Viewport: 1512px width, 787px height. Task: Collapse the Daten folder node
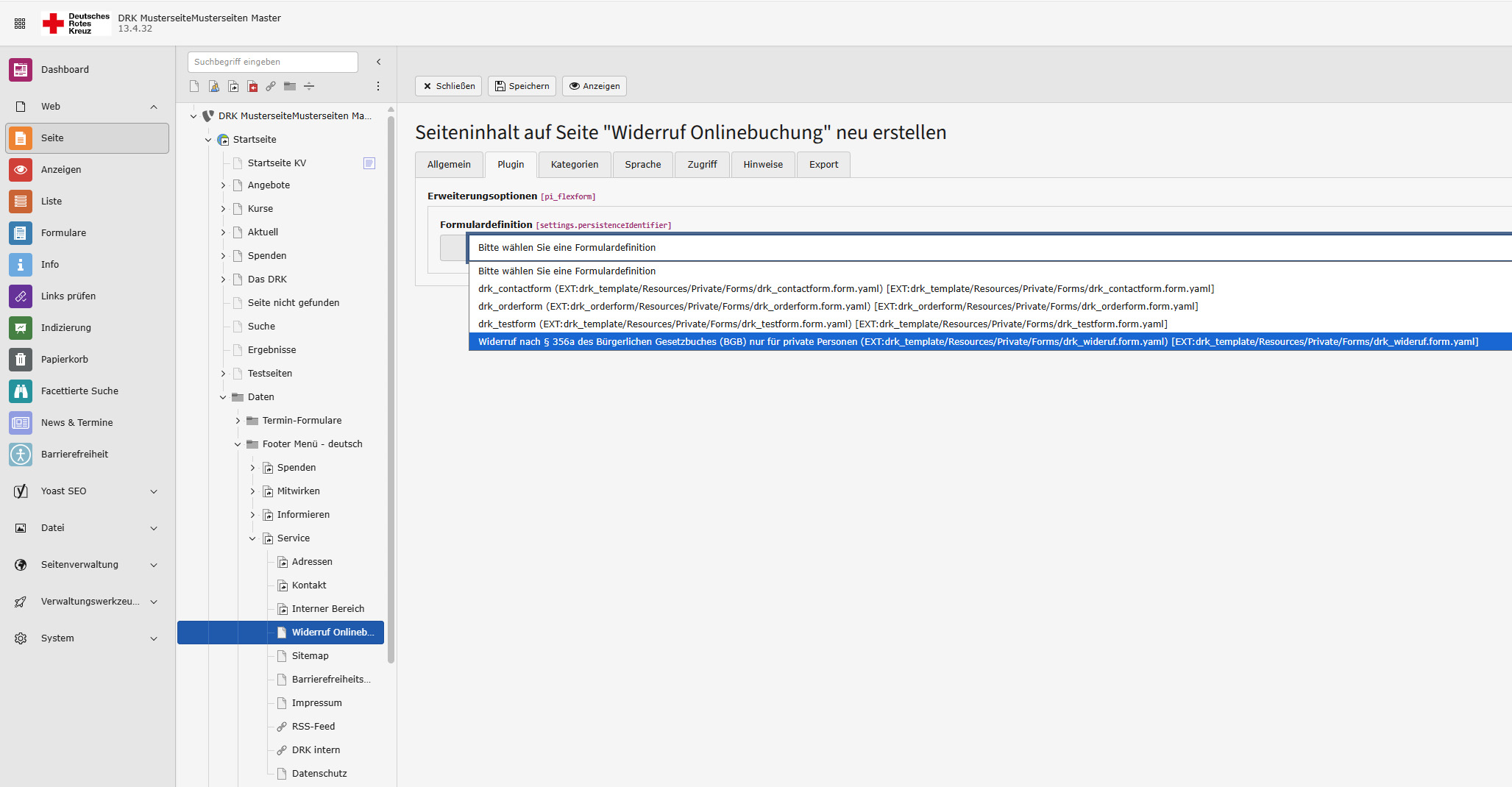(x=223, y=397)
